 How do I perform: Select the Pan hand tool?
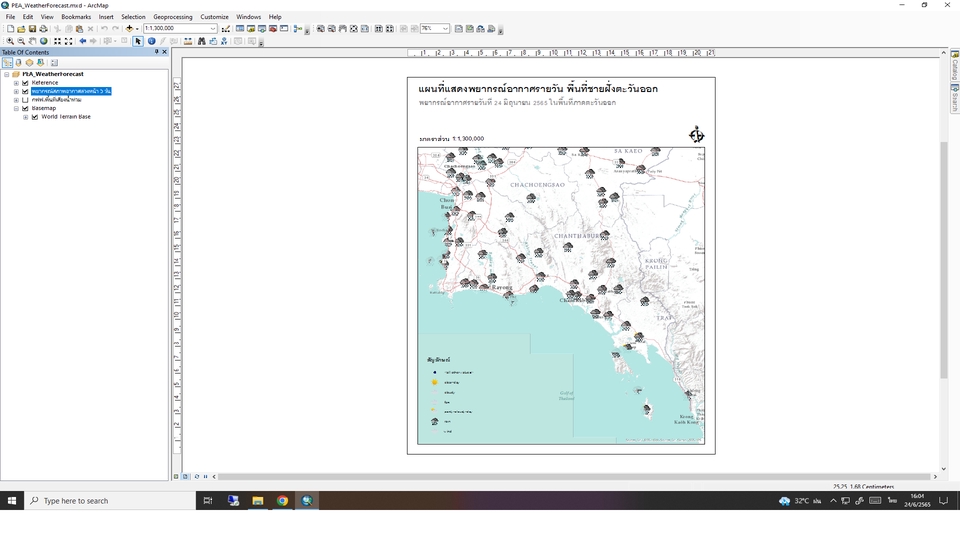coord(32,41)
